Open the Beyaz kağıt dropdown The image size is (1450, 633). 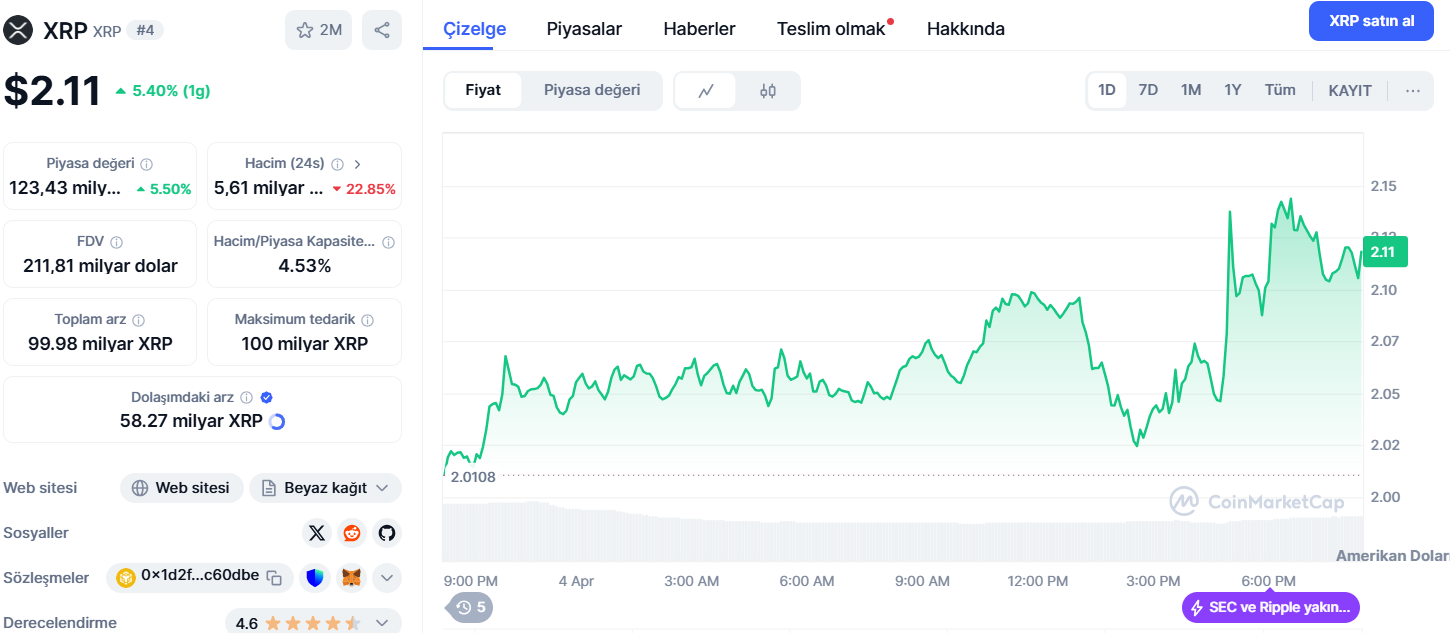coord(325,488)
